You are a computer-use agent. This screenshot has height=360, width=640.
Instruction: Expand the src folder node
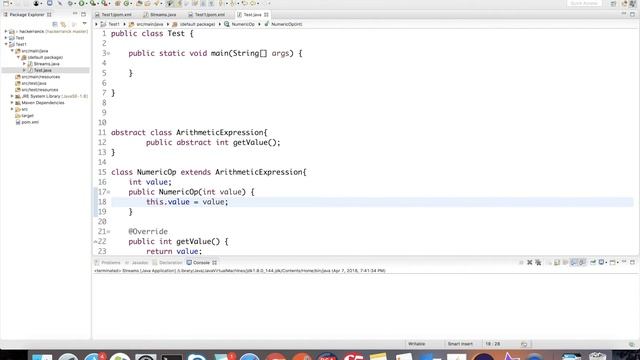click(12, 109)
